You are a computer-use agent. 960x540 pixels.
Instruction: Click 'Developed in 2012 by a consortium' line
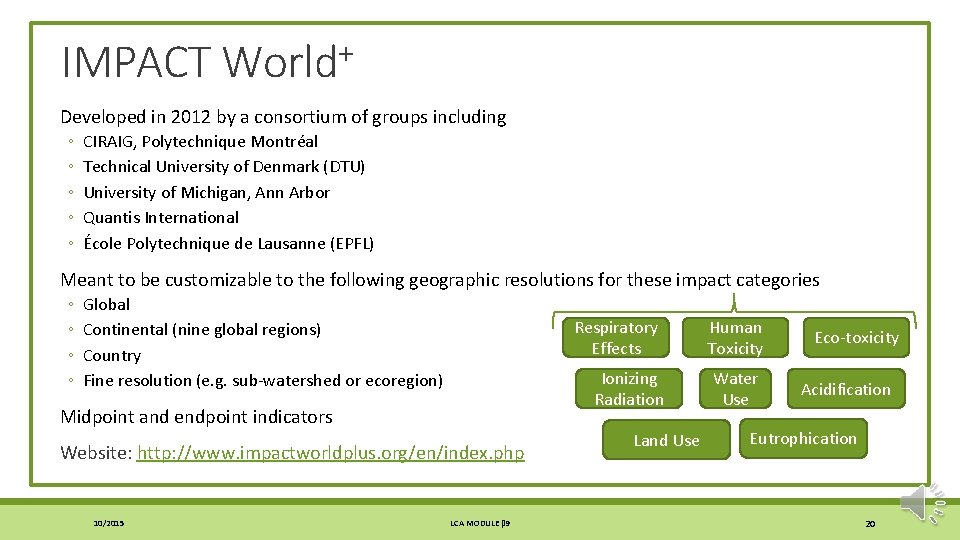283,116
